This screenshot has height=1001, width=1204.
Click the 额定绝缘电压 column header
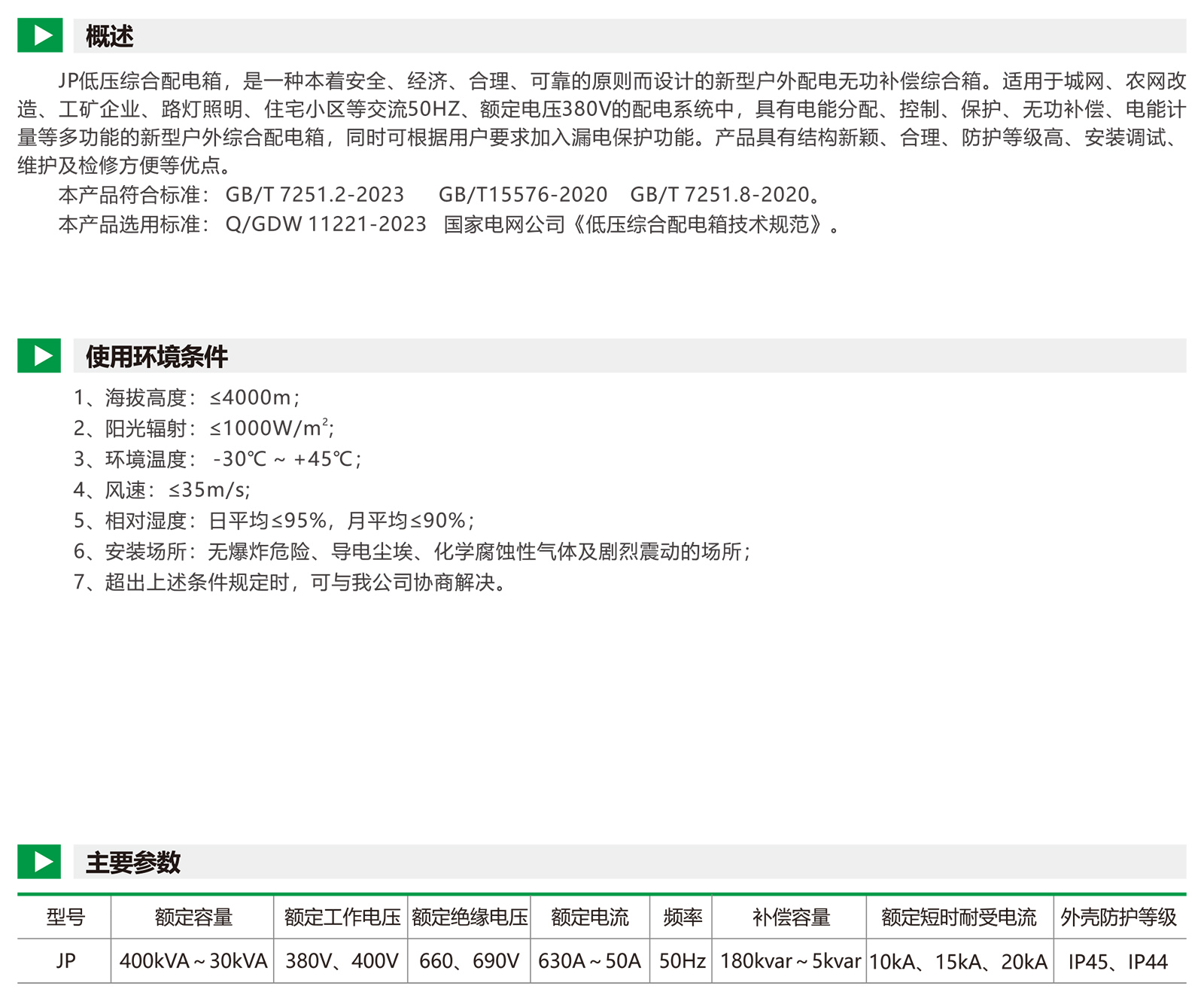470,917
